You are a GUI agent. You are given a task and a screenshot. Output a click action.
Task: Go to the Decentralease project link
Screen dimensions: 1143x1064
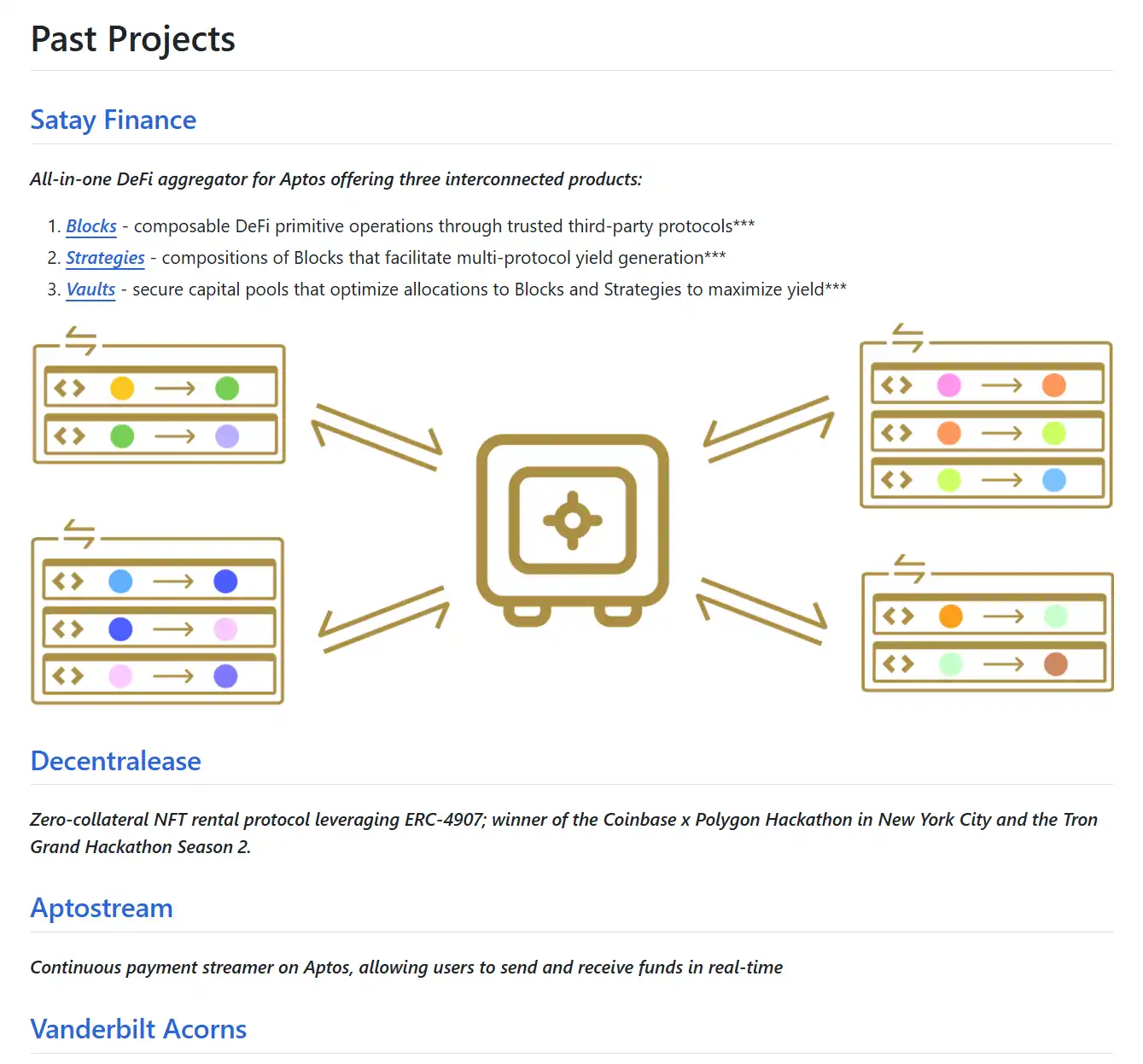[116, 761]
